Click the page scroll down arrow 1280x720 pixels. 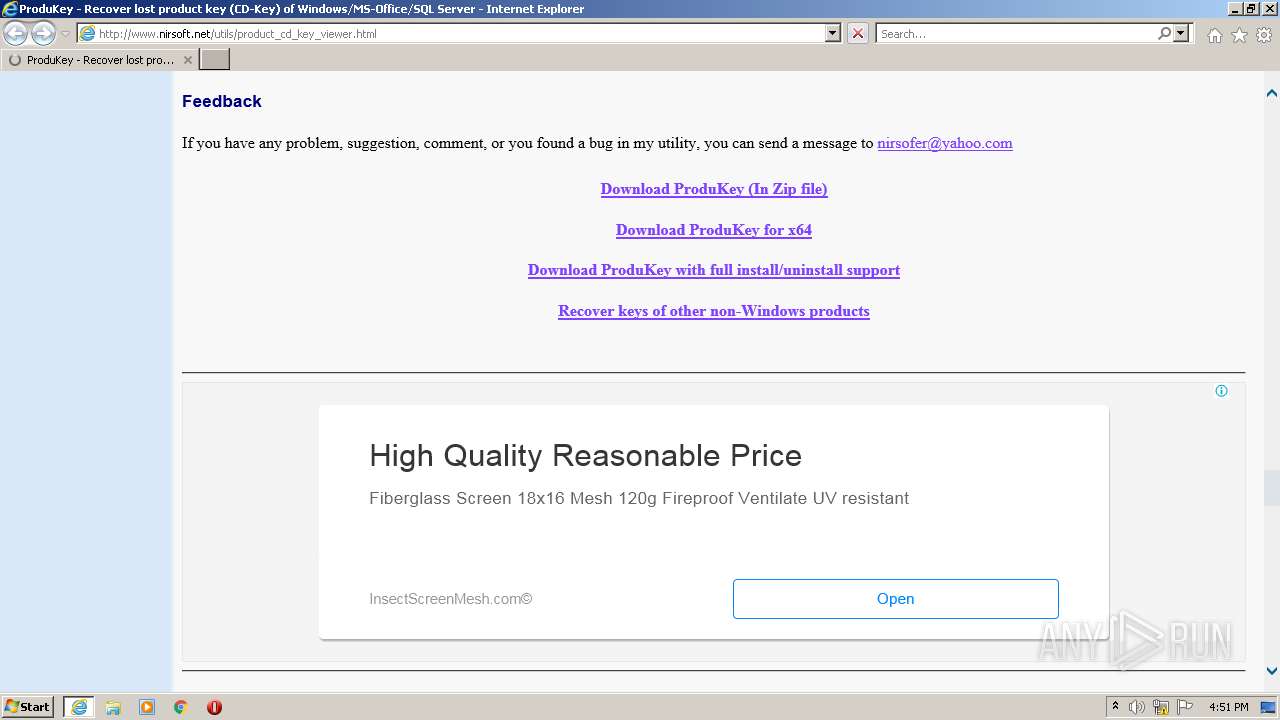point(1272,672)
